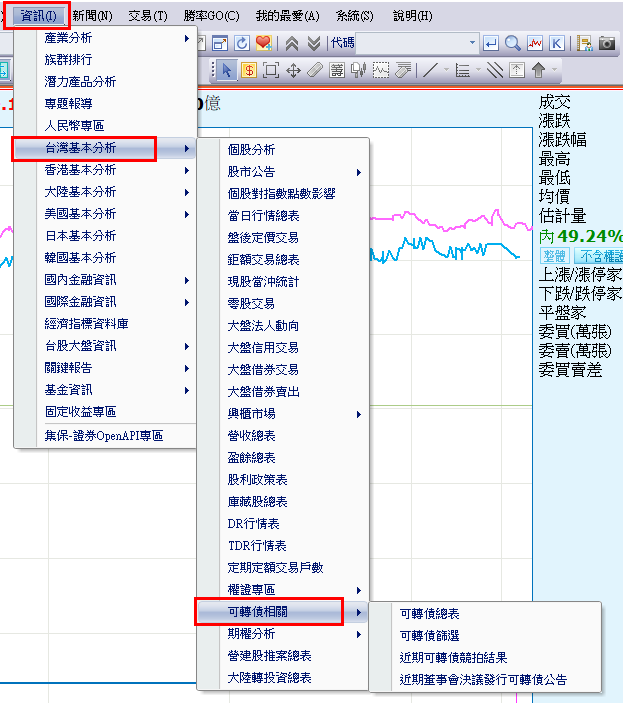Click 近期可轉債競拍結果 menu entry
This screenshot has height=703, width=623.
(x=453, y=658)
